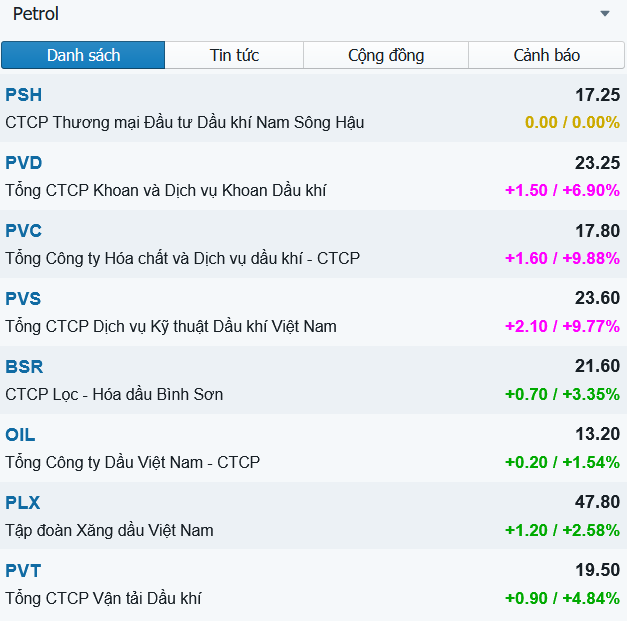Open the PSH ticker symbol
Image resolution: width=627 pixels, height=621 pixels.
[24, 95]
